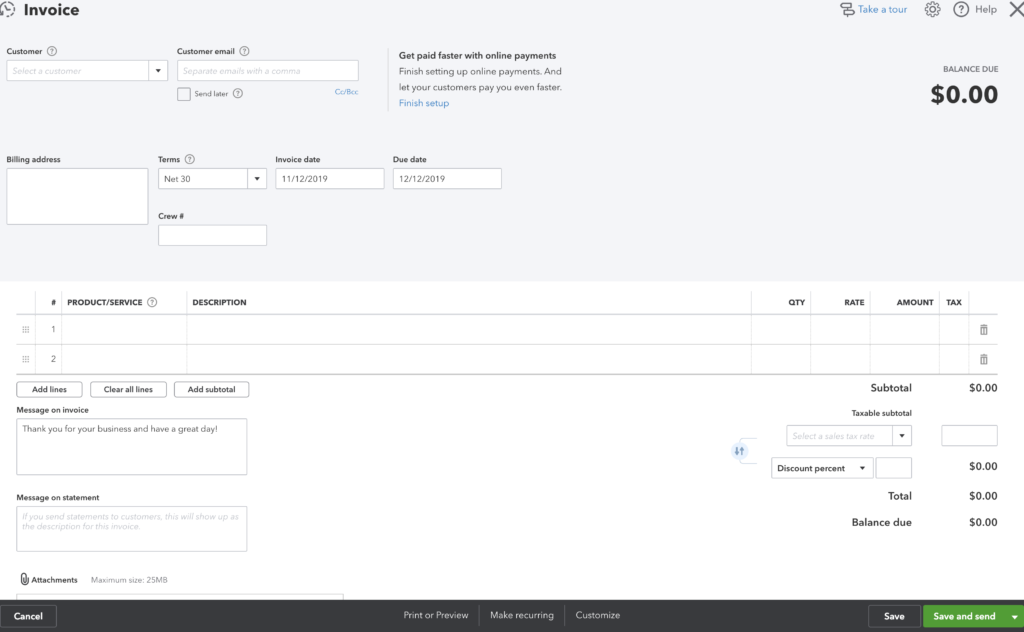This screenshot has height=632, width=1024.
Task: Click the drag handle on line 1
Action: [25, 330]
